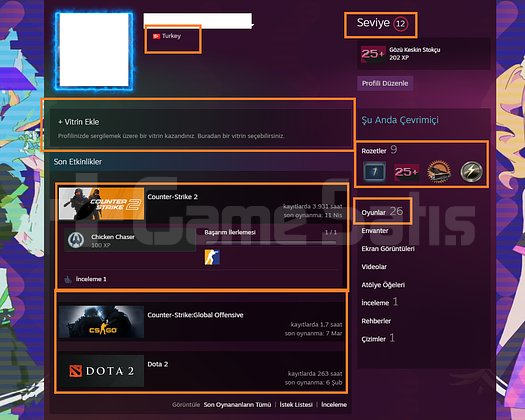The image size is (525, 420).
Task: Open İnceleme 1 in the sidebar
Action: pyautogui.click(x=379, y=302)
